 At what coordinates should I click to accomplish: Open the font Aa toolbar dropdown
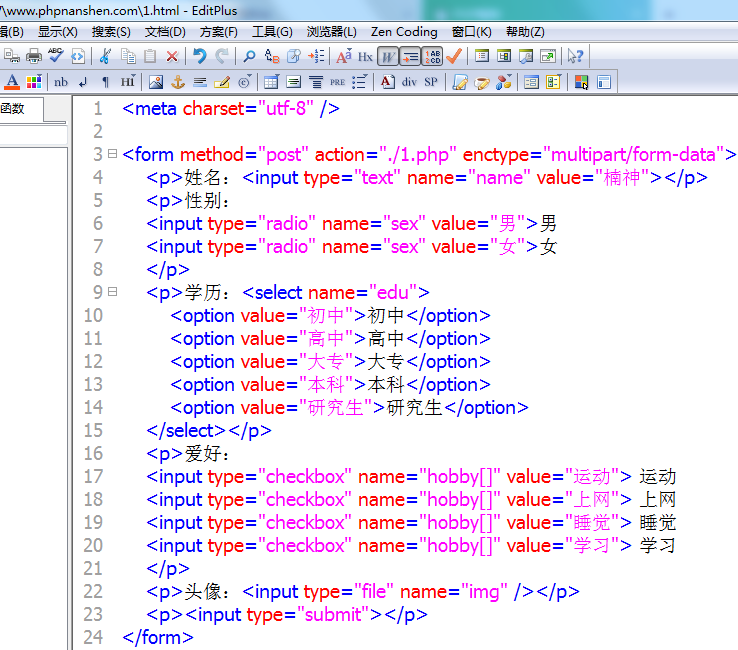[x=344, y=56]
